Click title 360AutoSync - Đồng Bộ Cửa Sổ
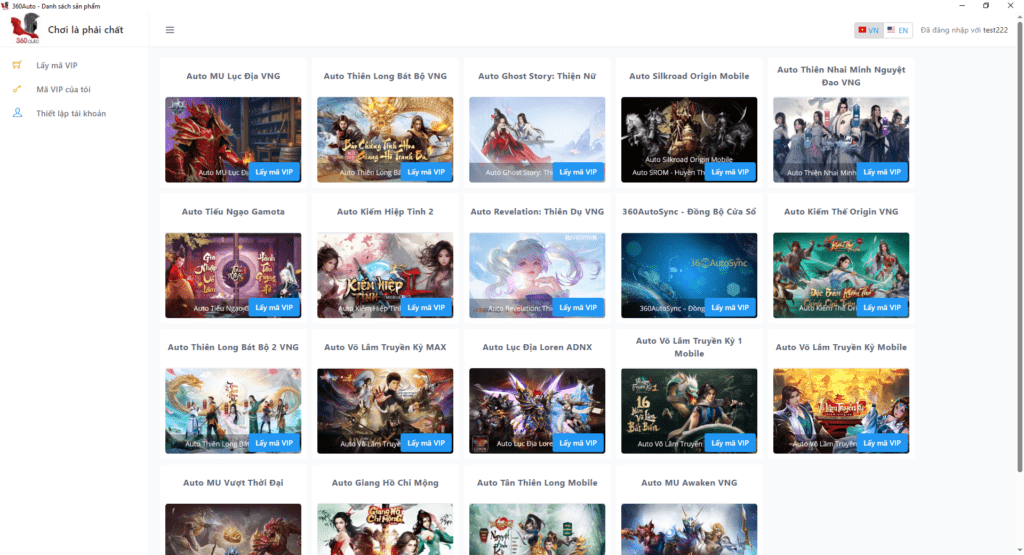This screenshot has width=1024, height=555. click(689, 212)
